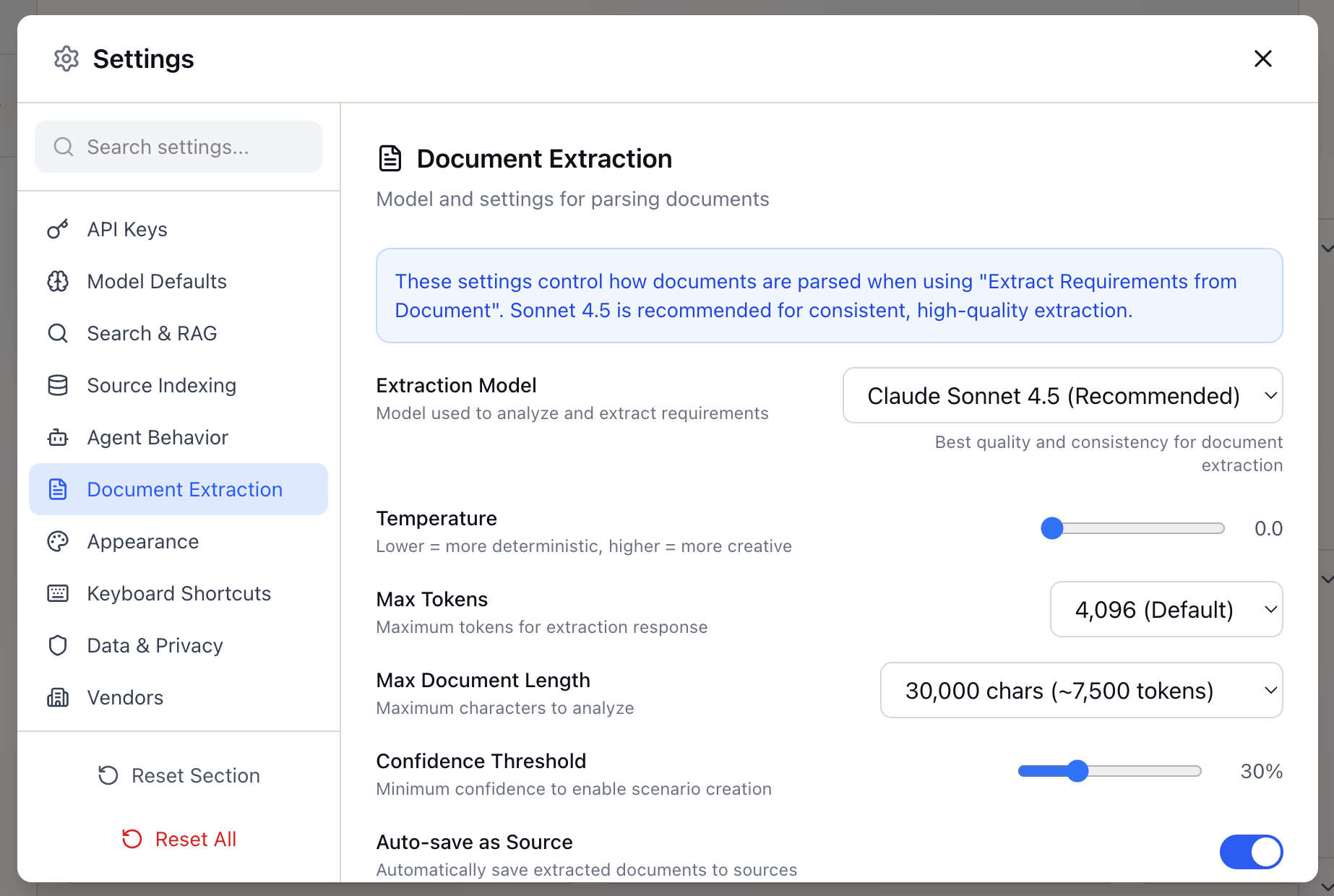The width and height of the screenshot is (1334, 896).
Task: Open Search & RAG via its magnifier icon
Action: [58, 333]
